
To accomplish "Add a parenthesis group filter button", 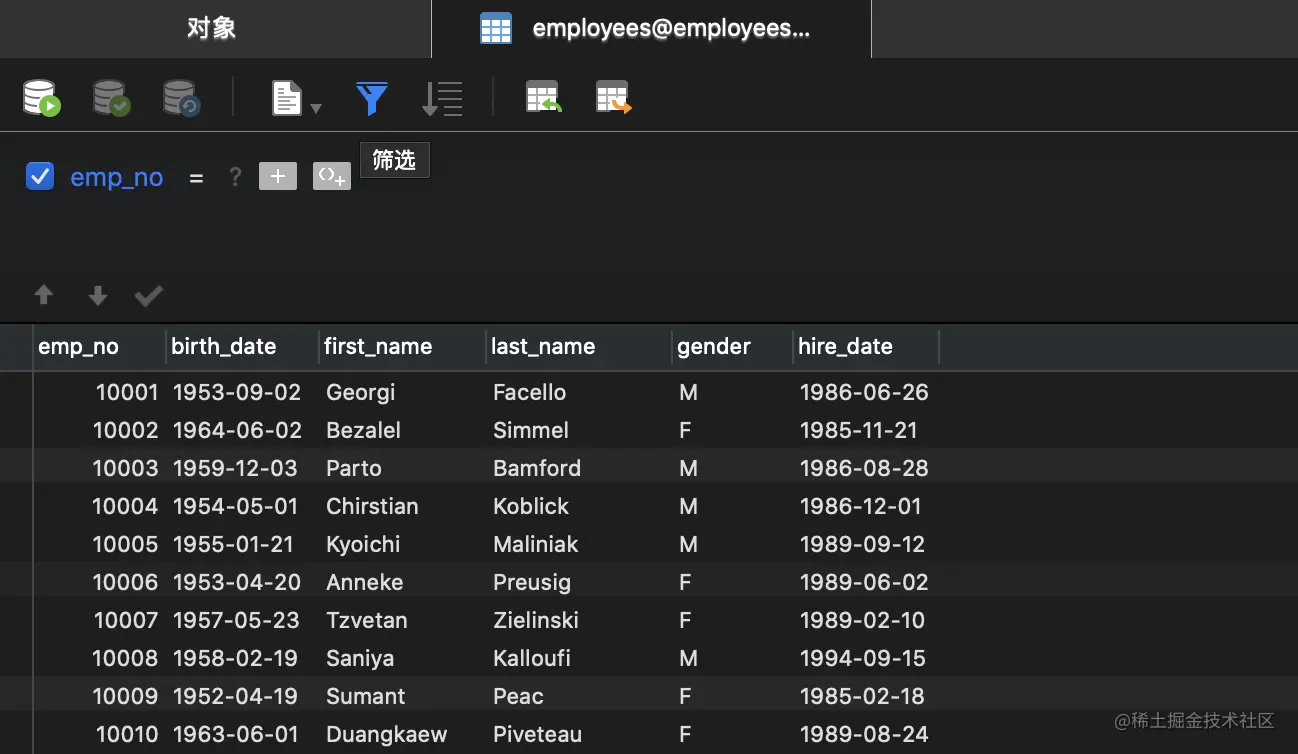I will pyautogui.click(x=332, y=177).
